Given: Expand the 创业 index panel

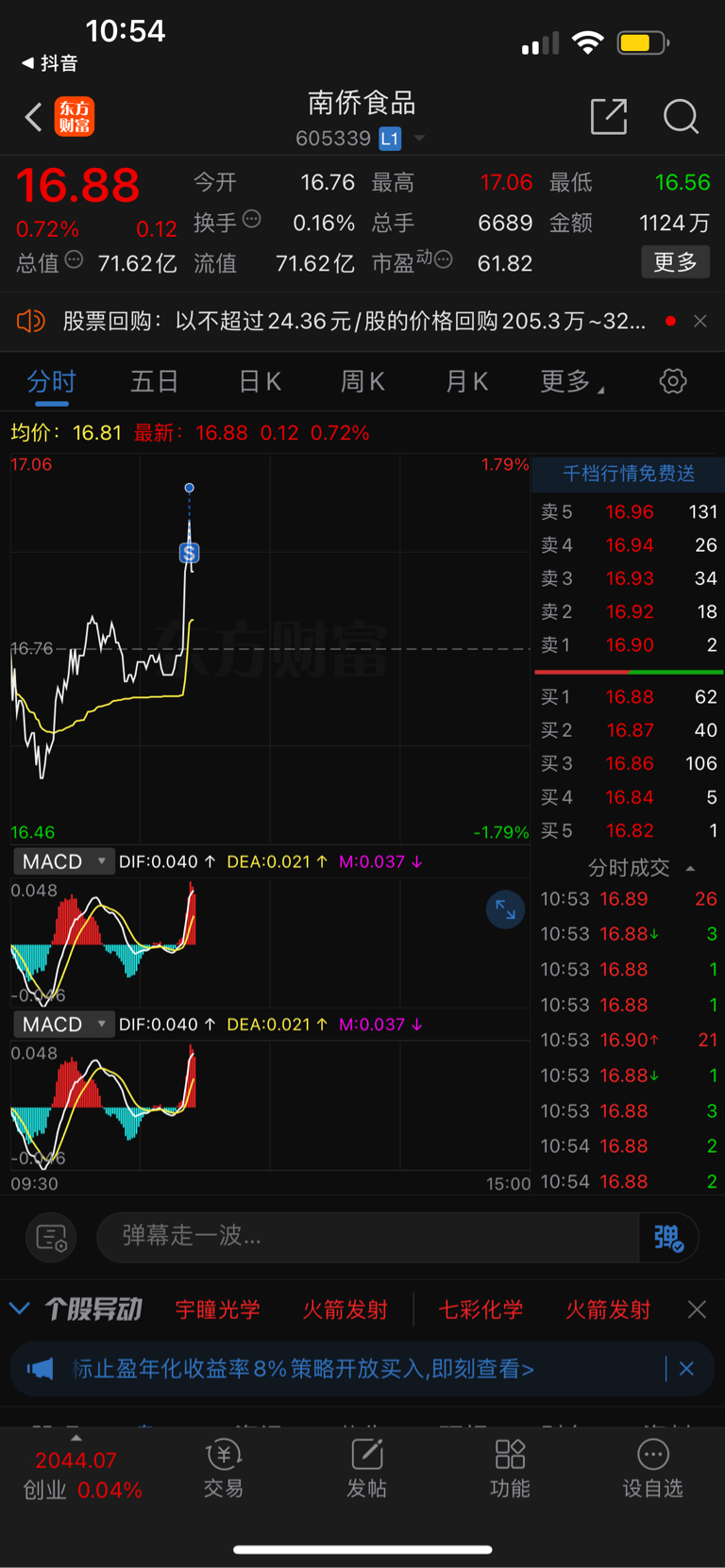Looking at the screenshot, I should pyautogui.click(x=76, y=1439).
